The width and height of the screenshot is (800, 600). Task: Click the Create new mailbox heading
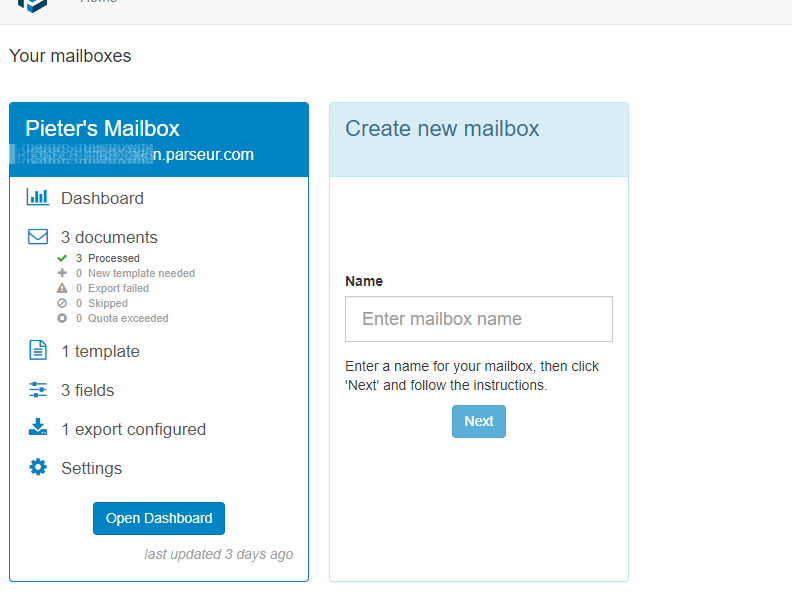coord(442,129)
